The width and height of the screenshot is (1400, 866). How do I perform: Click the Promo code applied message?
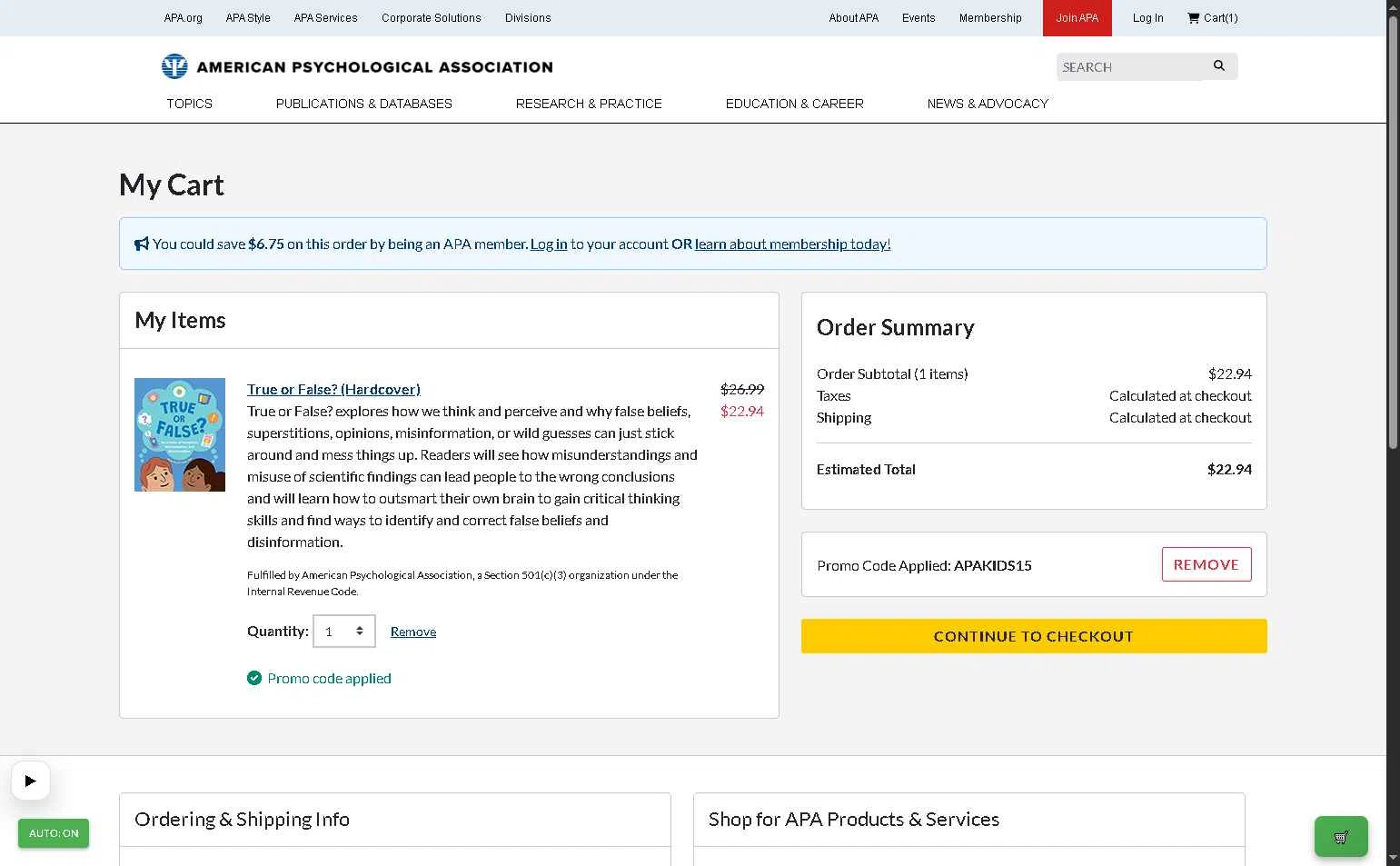(329, 678)
